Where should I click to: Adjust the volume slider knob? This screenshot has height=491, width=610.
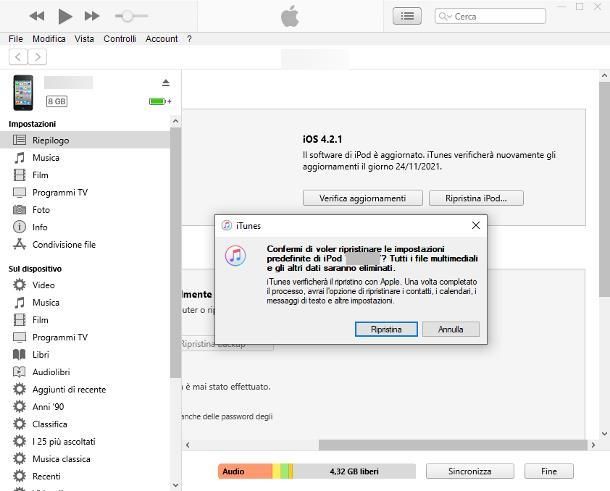tap(128, 16)
